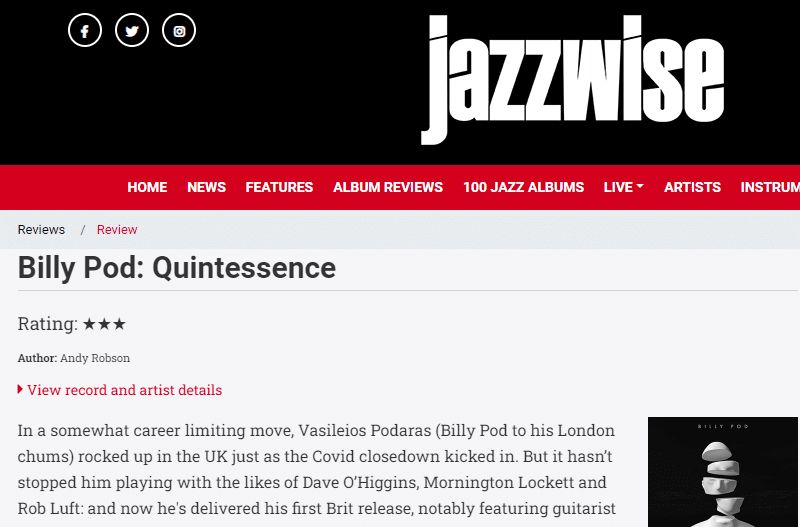Open the ARTISTS menu item
Image resolution: width=800 pixels, height=527 pixels.
click(x=692, y=187)
